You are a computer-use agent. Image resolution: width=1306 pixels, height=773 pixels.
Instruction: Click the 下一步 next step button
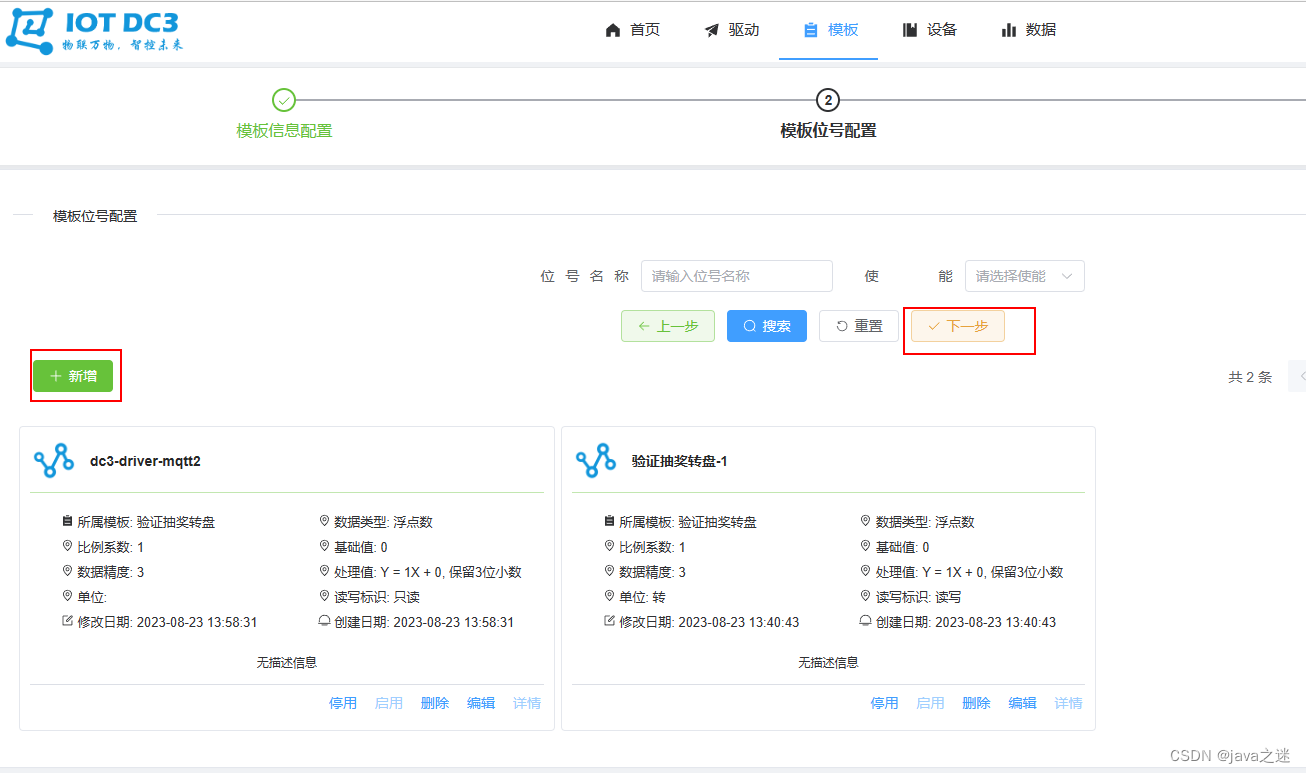coord(958,326)
